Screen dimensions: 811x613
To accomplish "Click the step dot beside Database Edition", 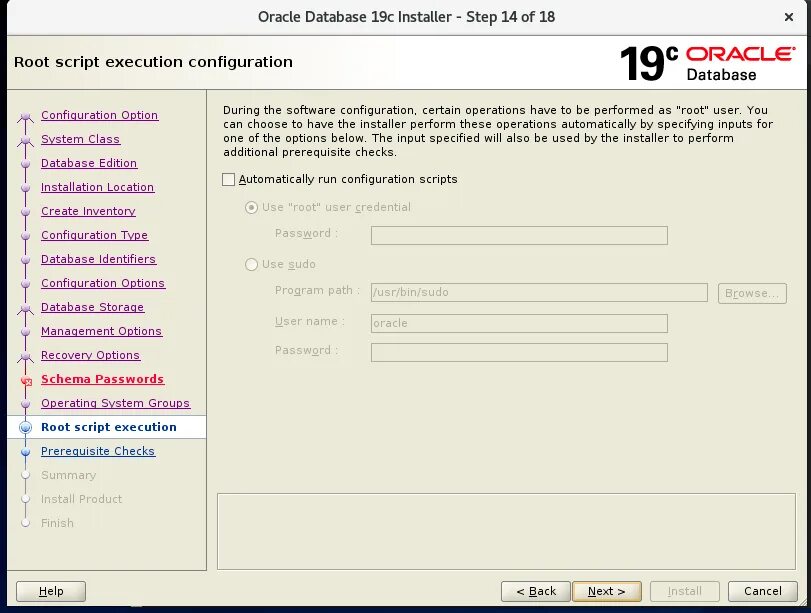I will point(25,164).
